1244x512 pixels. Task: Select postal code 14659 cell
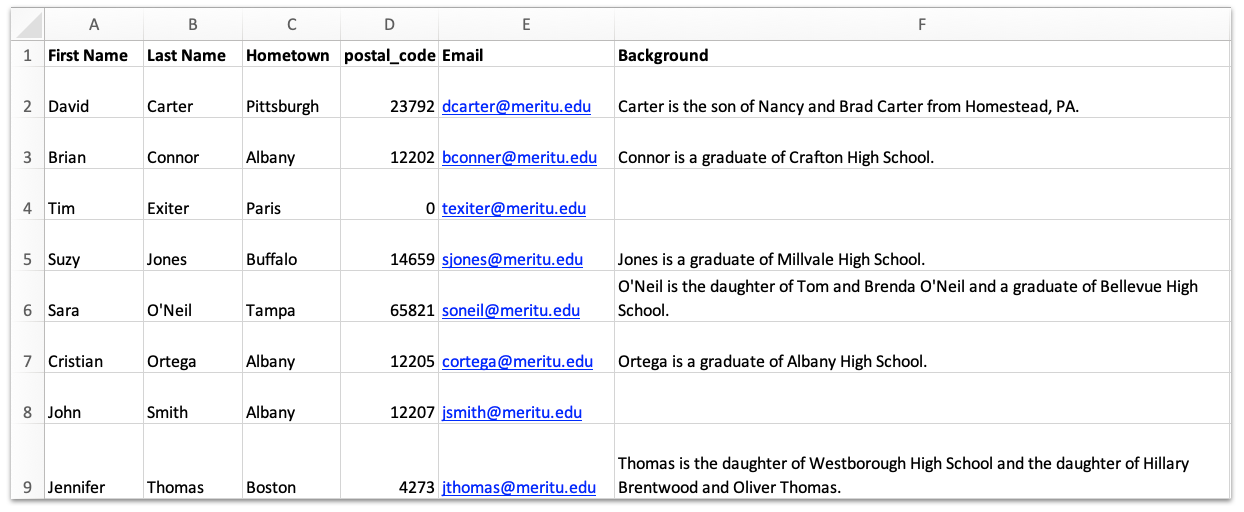pyautogui.click(x=389, y=246)
